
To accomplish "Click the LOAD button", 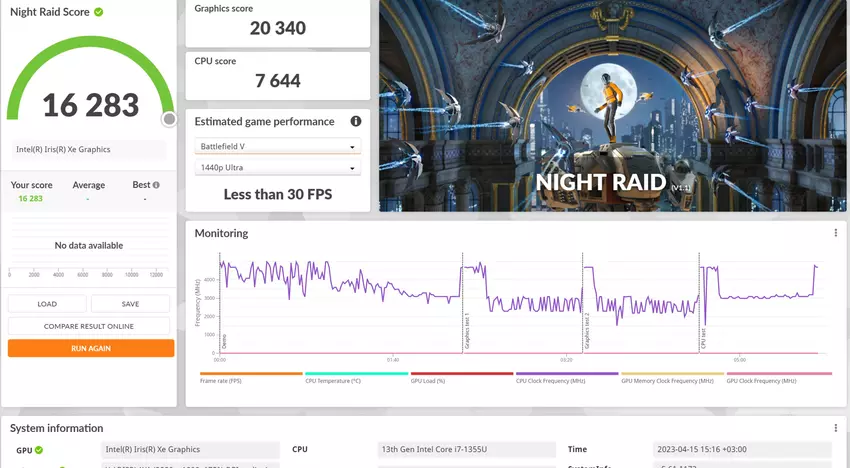I will pyautogui.click(x=47, y=304).
